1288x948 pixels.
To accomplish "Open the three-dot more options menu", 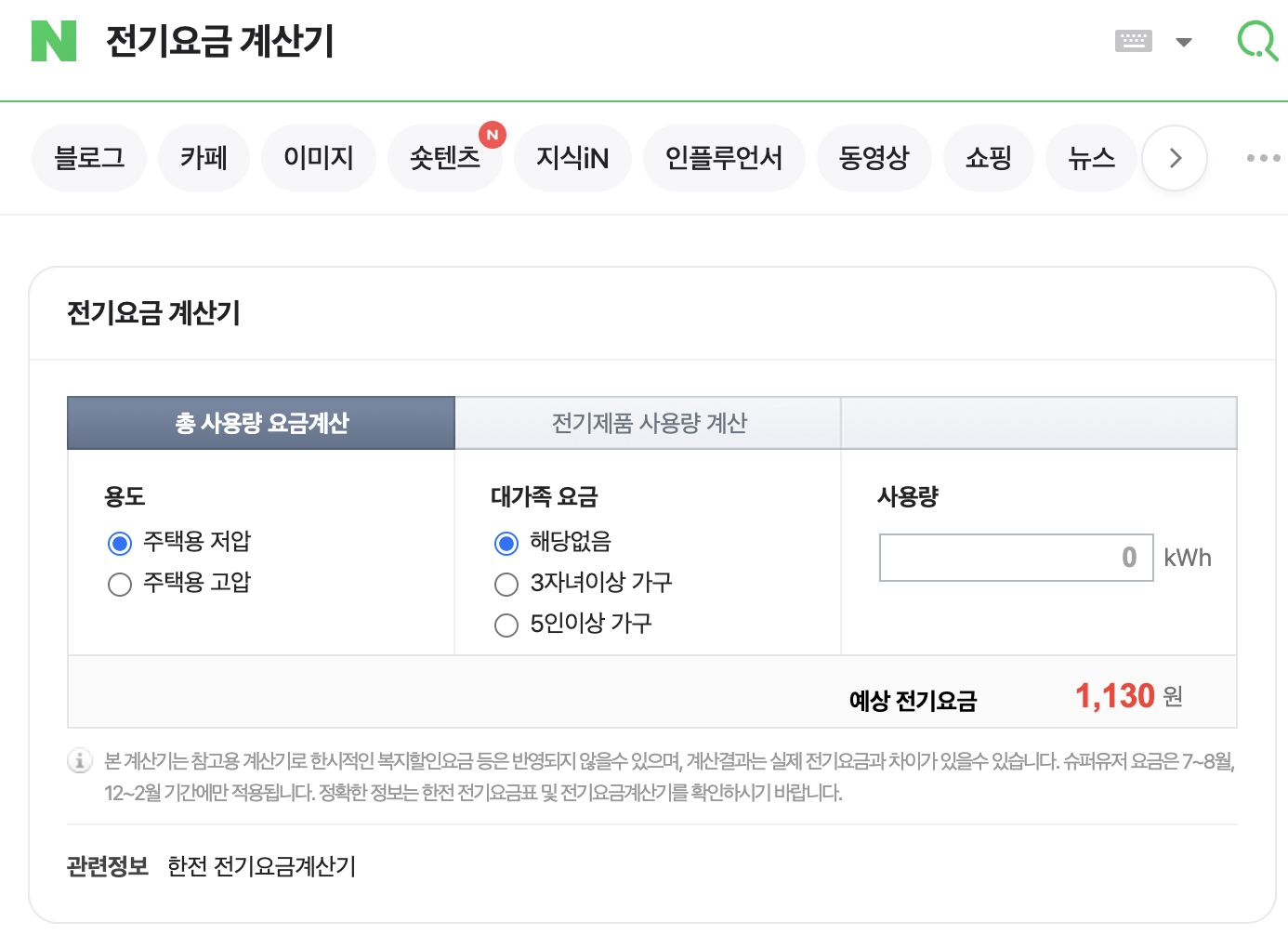I will pyautogui.click(x=1262, y=158).
